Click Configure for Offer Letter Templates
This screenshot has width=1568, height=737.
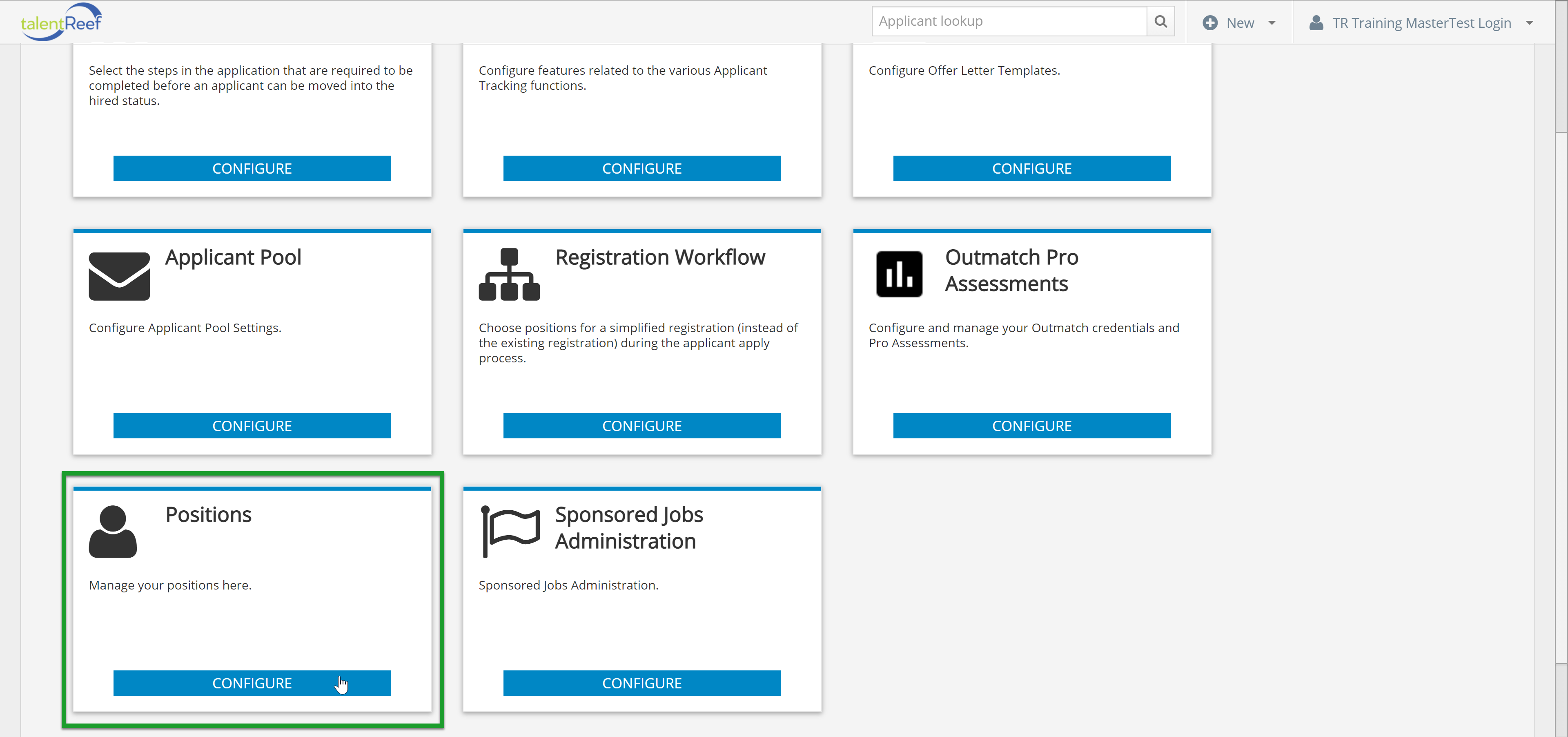pos(1032,168)
